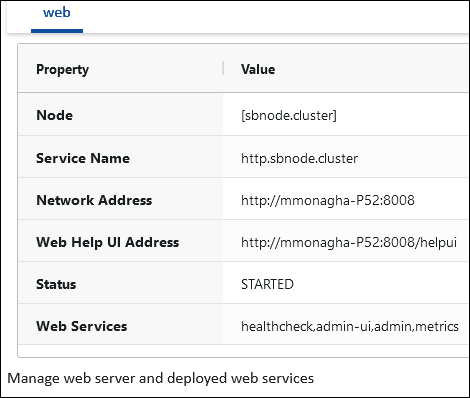
Task: Click the Property column header
Action: pyautogui.click(x=62, y=69)
